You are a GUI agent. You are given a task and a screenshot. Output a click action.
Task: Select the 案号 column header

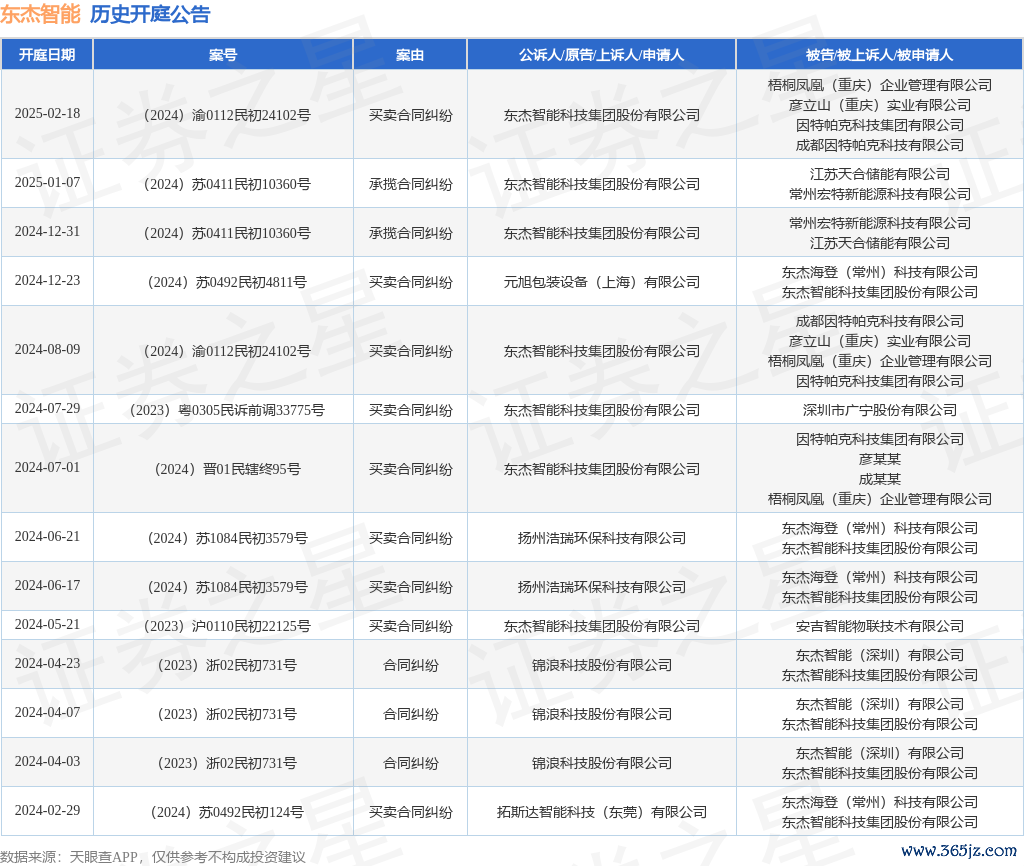[x=223, y=55]
